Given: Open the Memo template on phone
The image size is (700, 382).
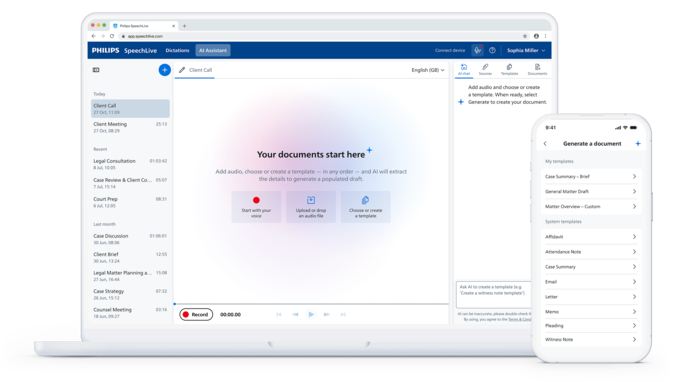Looking at the screenshot, I should [x=591, y=311].
